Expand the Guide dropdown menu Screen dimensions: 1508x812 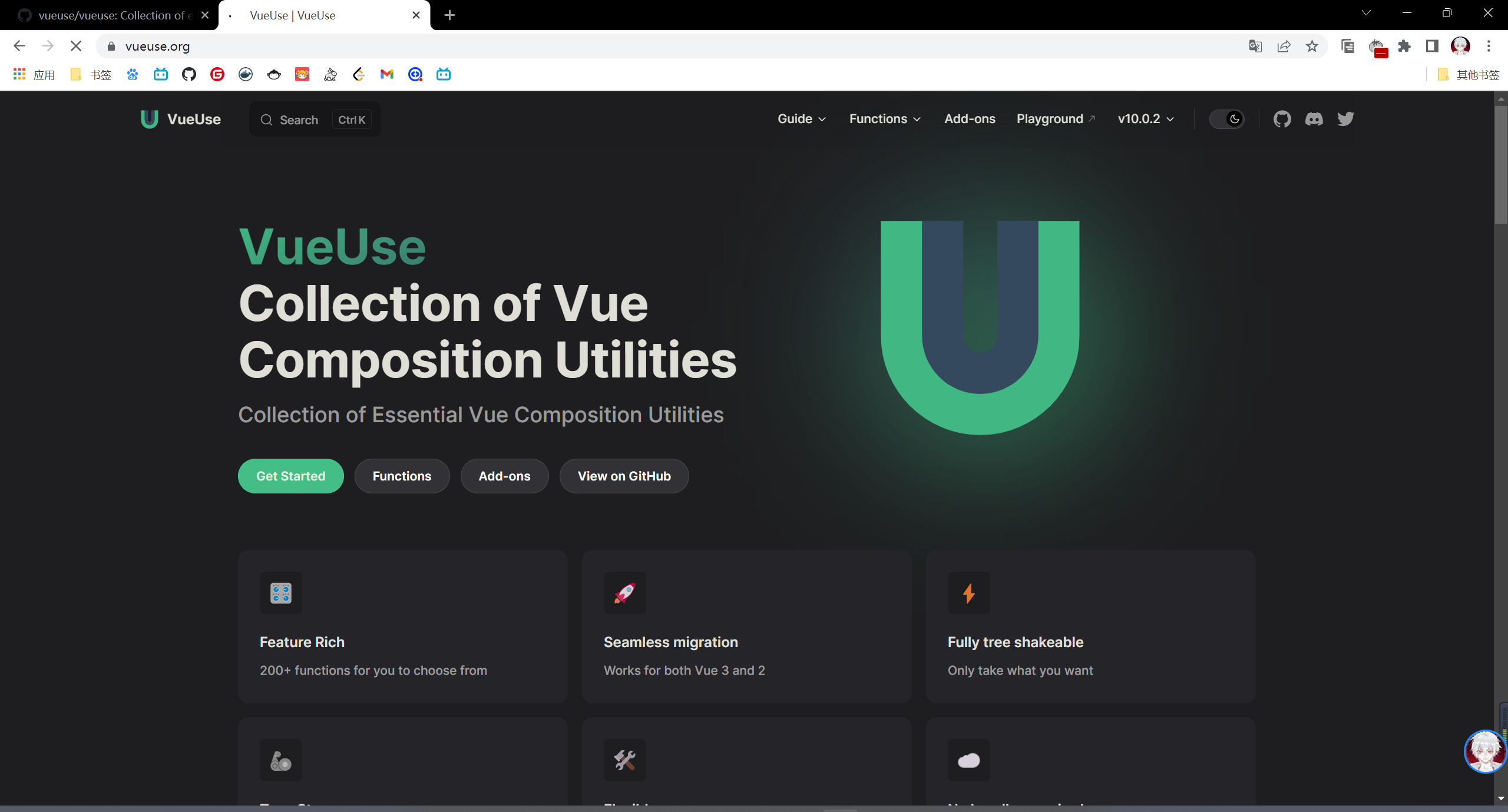pyautogui.click(x=801, y=119)
